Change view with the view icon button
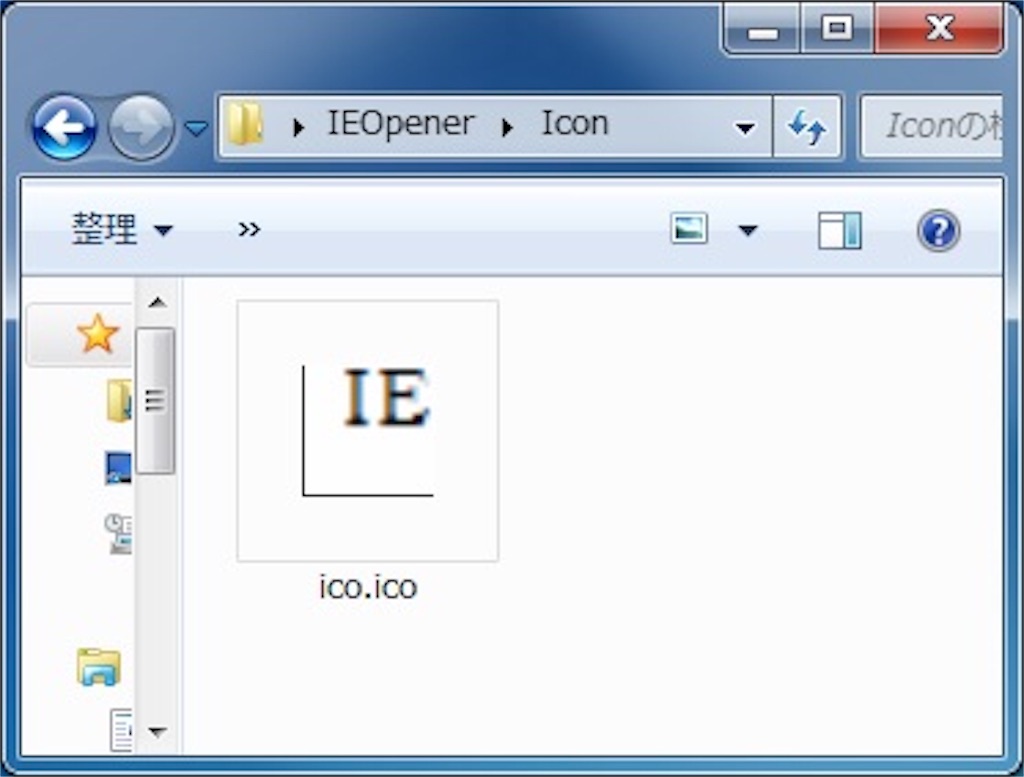 (689, 229)
